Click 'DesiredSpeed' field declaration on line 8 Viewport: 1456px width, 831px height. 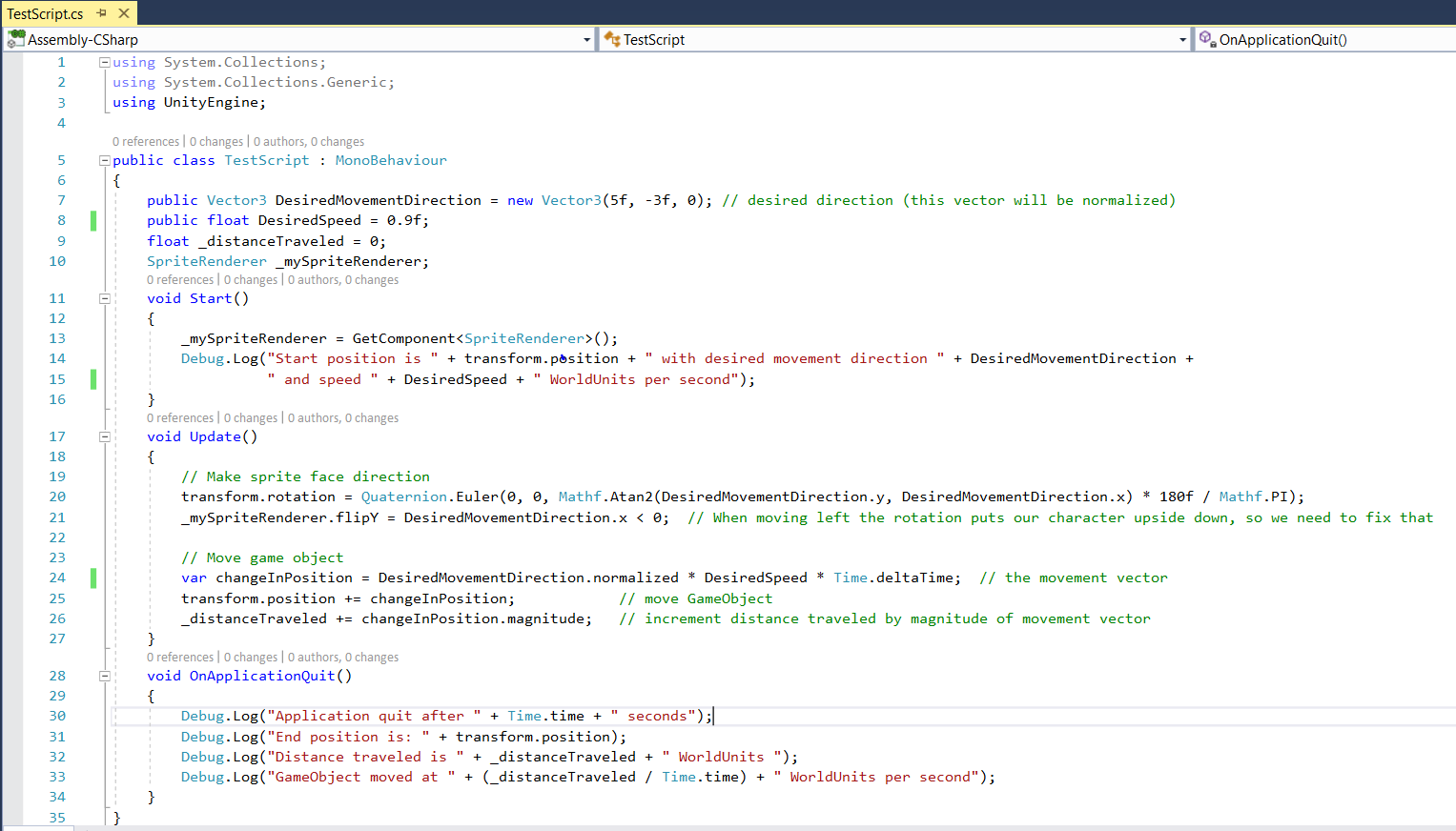pyautogui.click(x=310, y=220)
